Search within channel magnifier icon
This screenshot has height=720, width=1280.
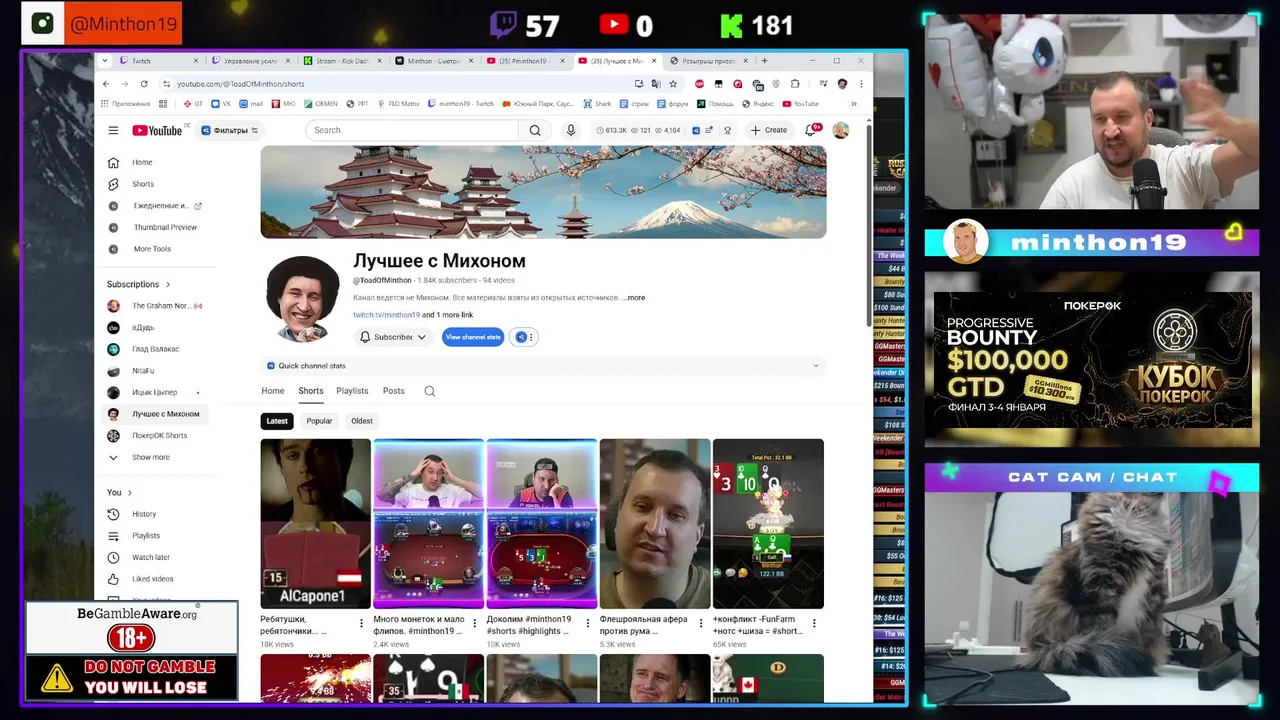[430, 391]
